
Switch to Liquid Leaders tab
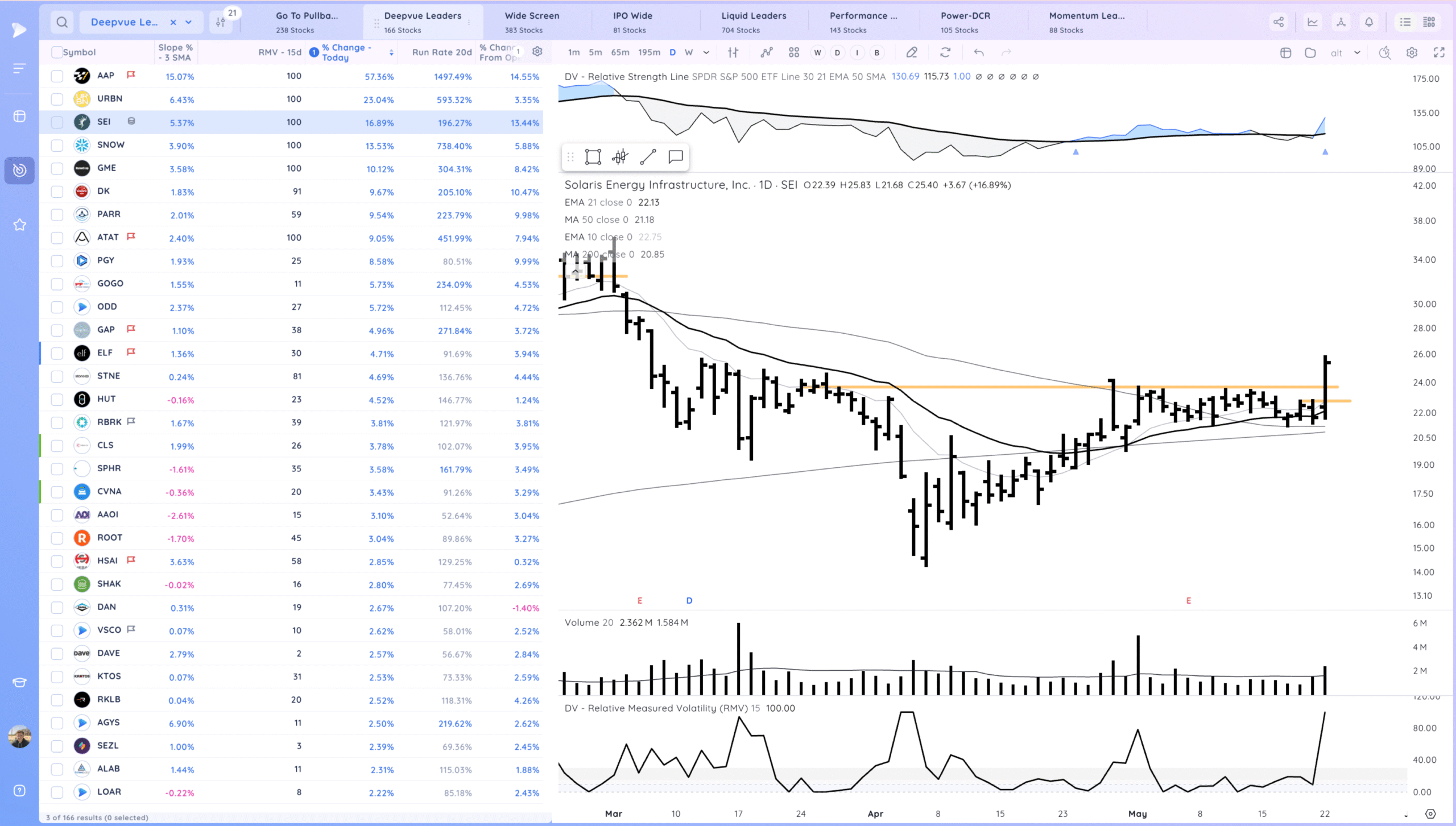tap(754, 22)
